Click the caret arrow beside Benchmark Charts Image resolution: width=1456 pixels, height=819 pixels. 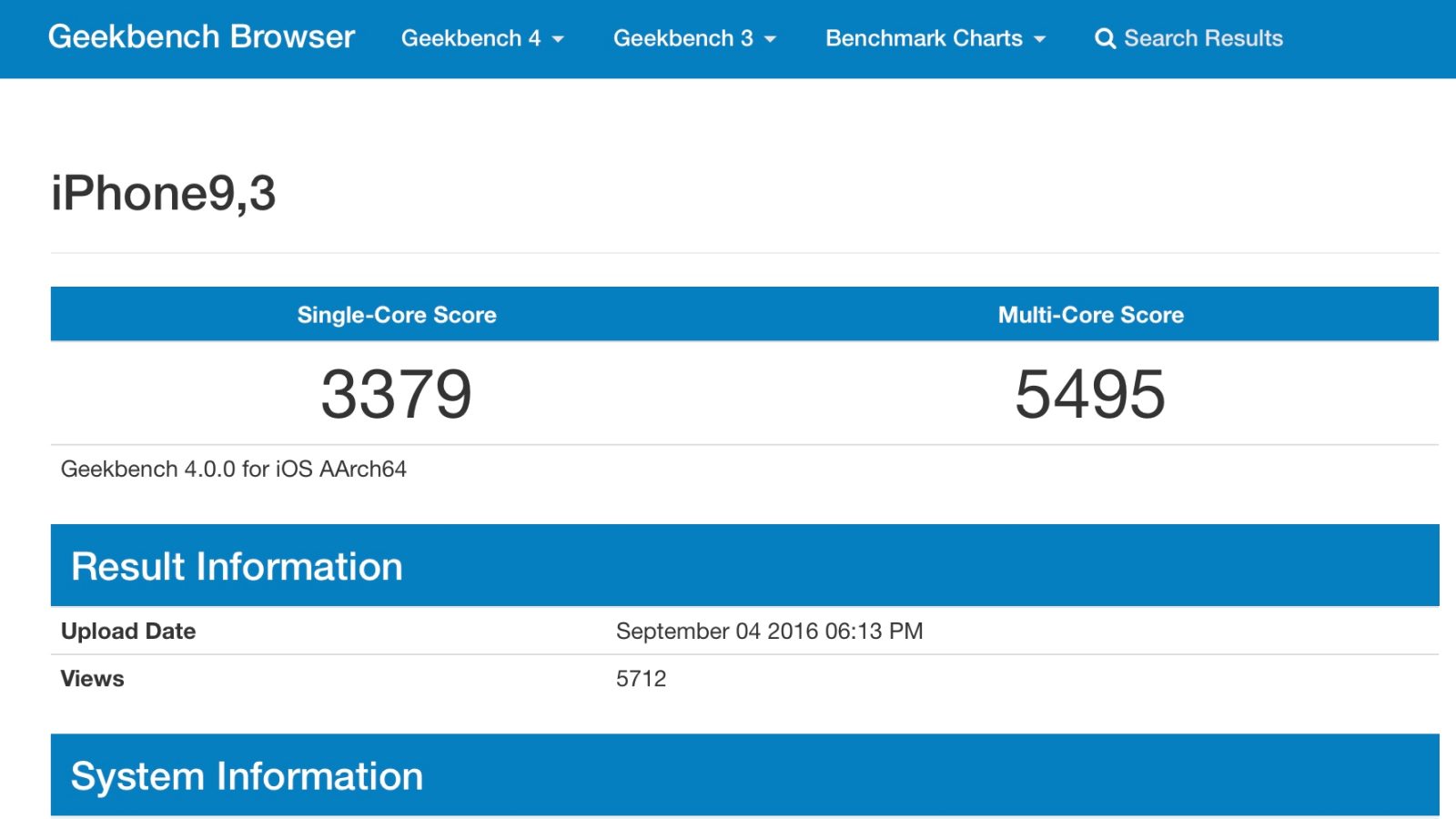click(1039, 39)
